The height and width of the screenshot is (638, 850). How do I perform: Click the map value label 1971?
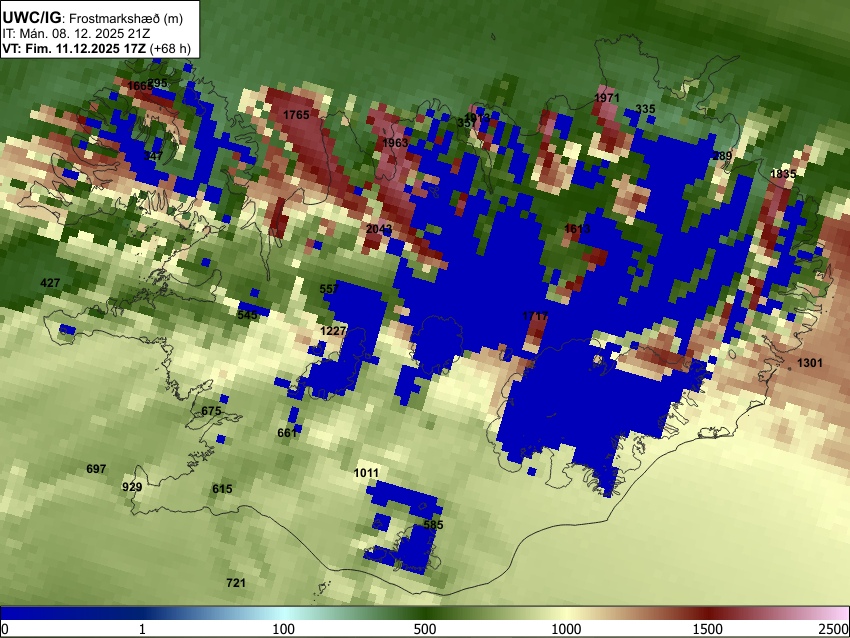[x=607, y=98]
